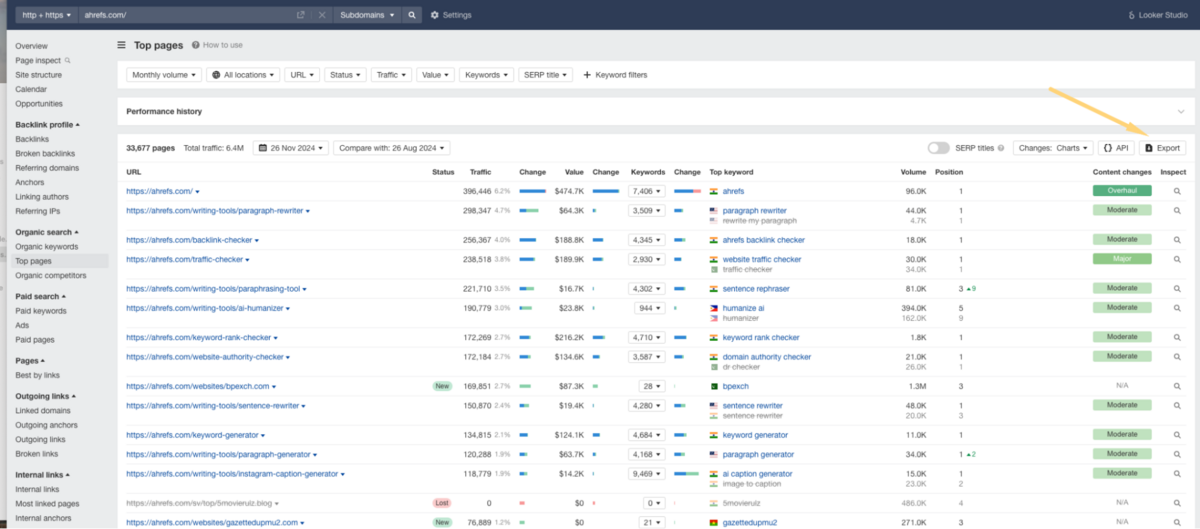Screen dimensions: 1200x529
Task: Open keywords count 7,406 dropdown
Action: 648,191
